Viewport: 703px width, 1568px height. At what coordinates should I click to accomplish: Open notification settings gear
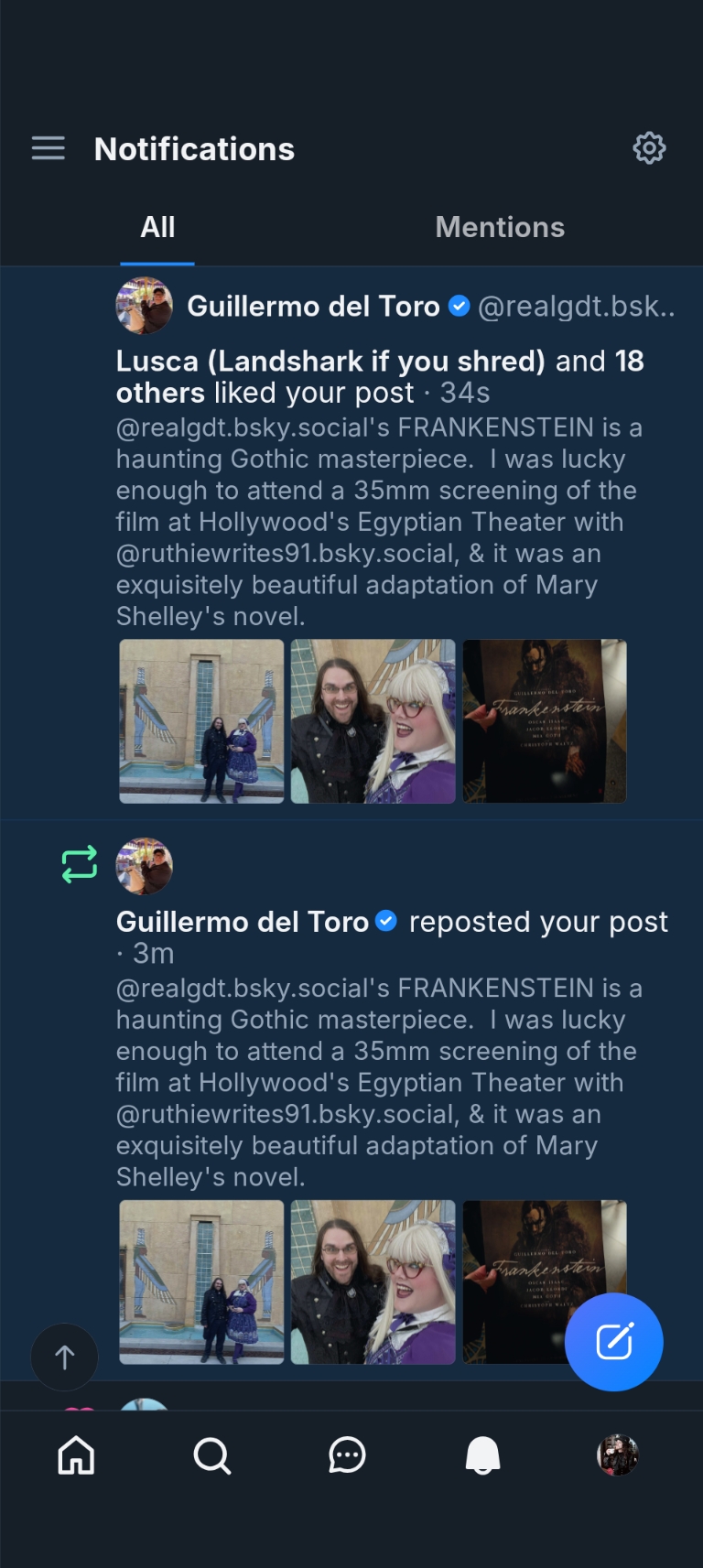[649, 148]
